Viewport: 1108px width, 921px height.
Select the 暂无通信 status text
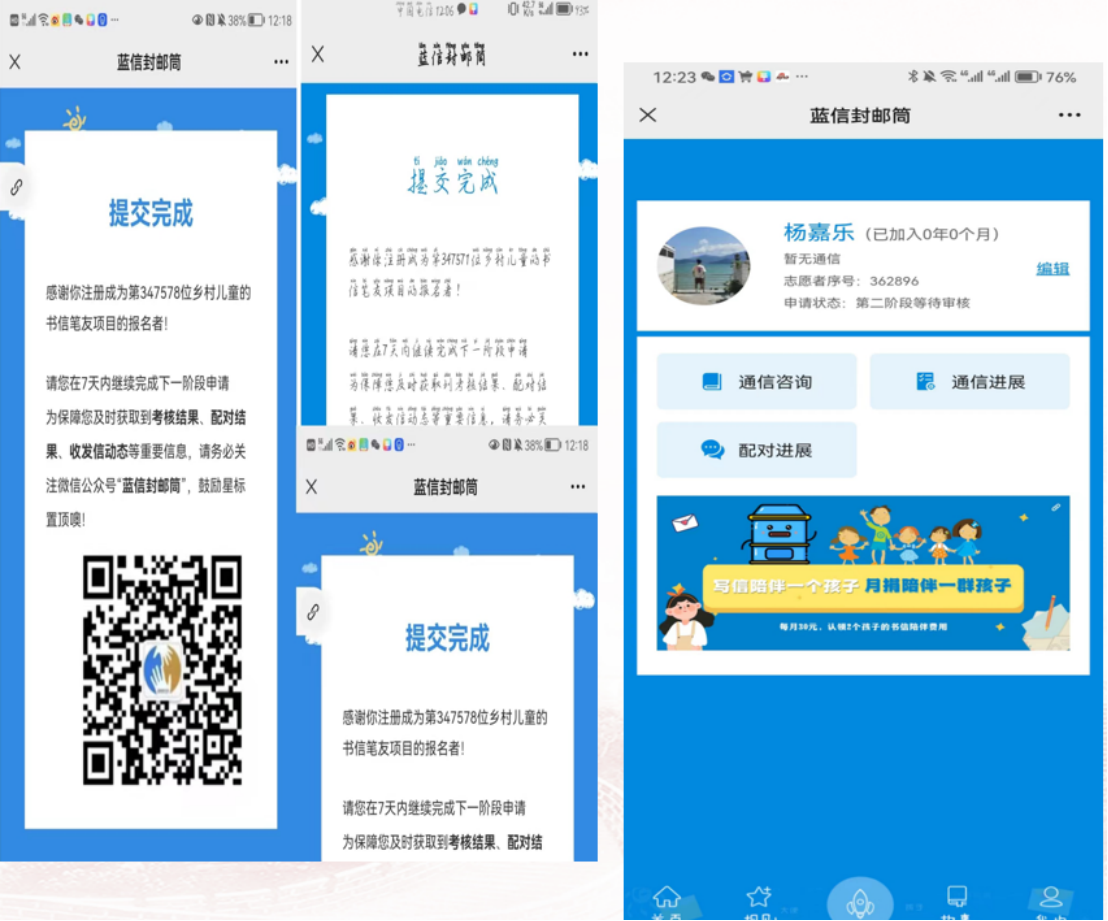tap(812, 259)
